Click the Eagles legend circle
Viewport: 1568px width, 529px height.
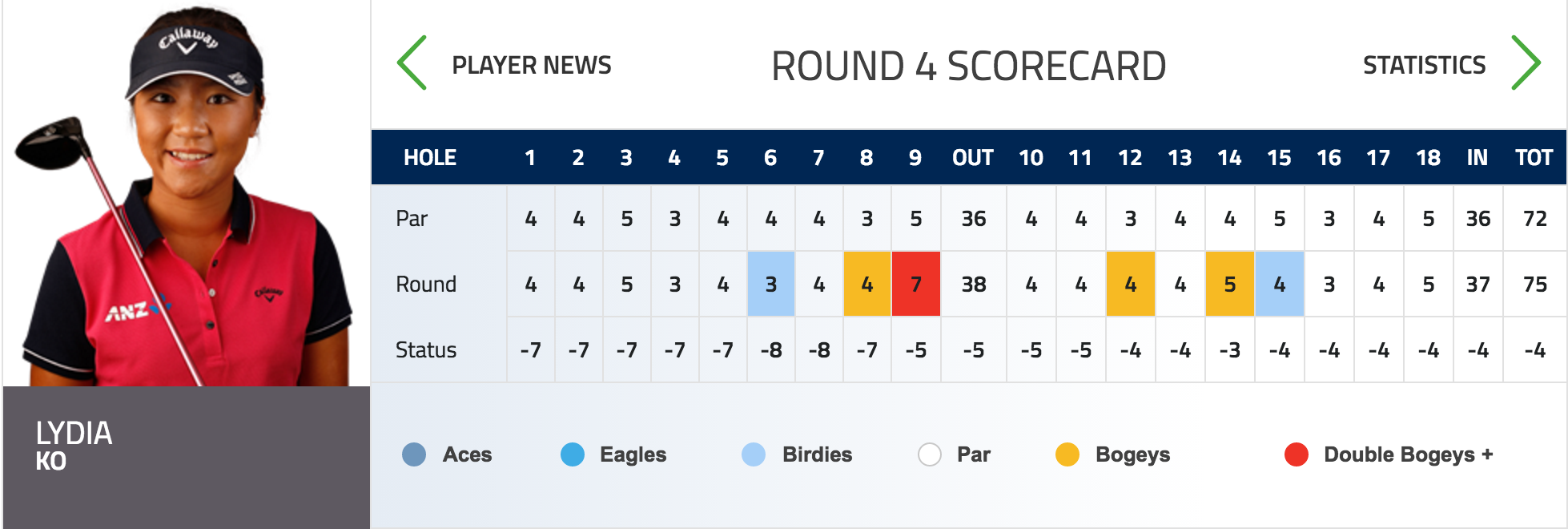(x=573, y=454)
